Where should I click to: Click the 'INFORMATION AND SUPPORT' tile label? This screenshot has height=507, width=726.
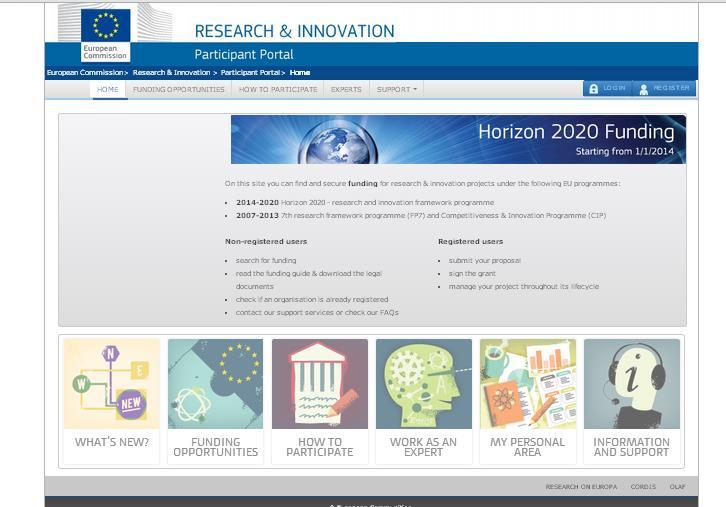[632, 447]
